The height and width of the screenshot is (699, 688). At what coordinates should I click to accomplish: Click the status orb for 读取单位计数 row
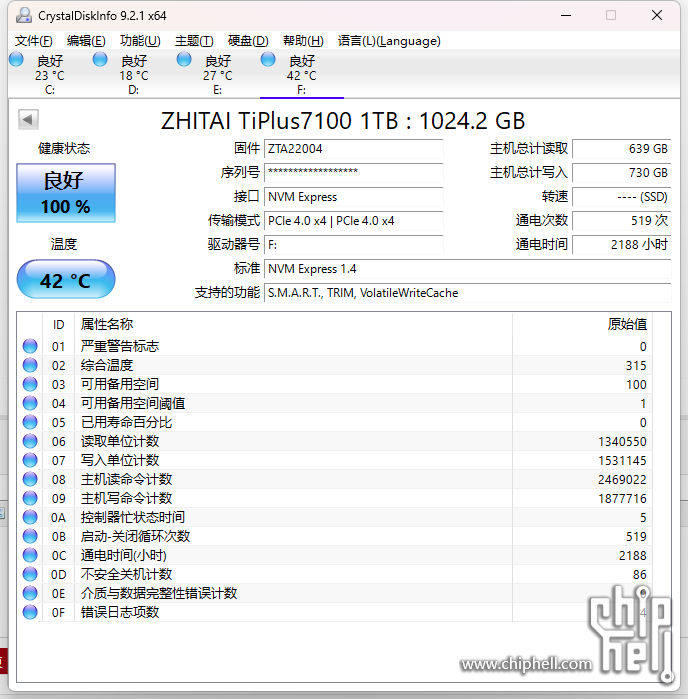point(30,441)
